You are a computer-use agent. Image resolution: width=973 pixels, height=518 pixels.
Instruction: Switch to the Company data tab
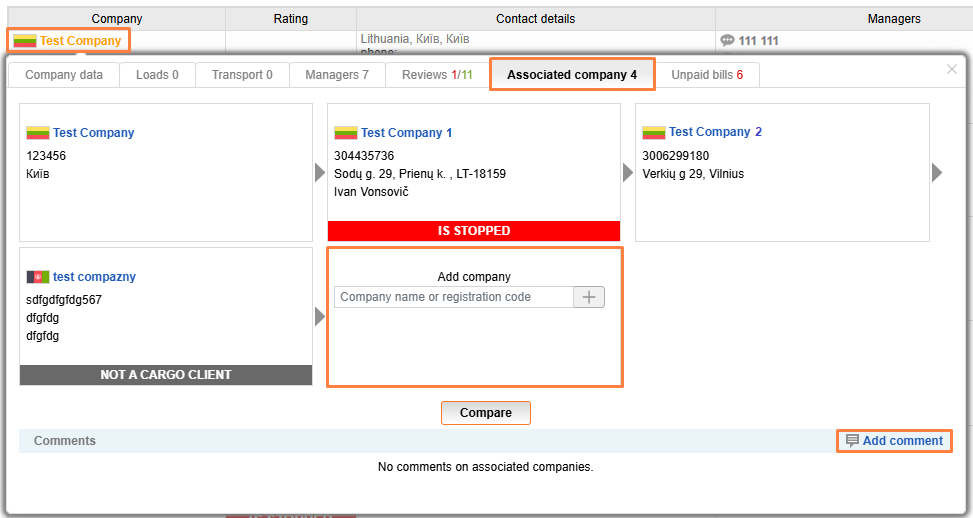(x=63, y=75)
